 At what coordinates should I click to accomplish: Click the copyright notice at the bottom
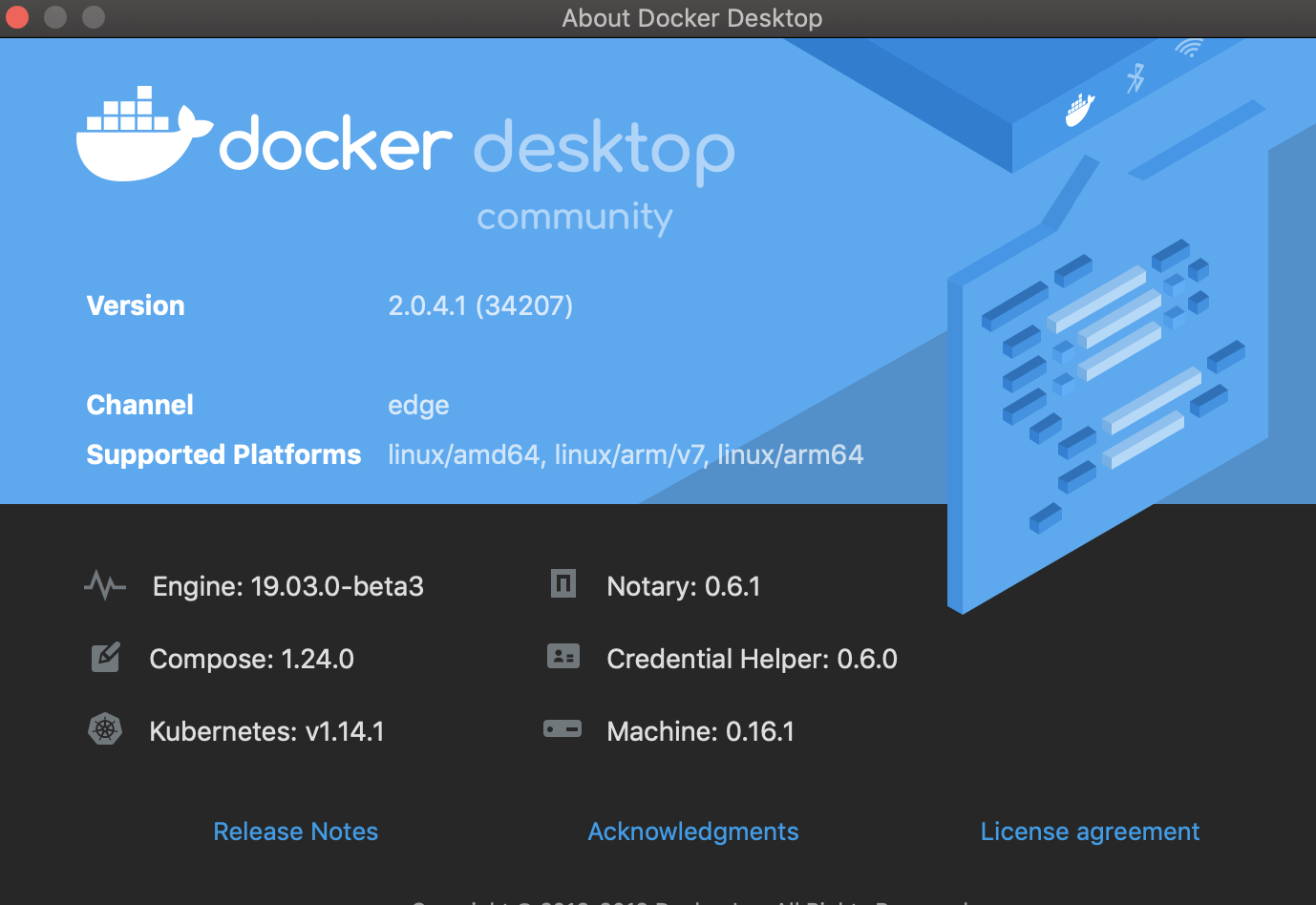691,901
